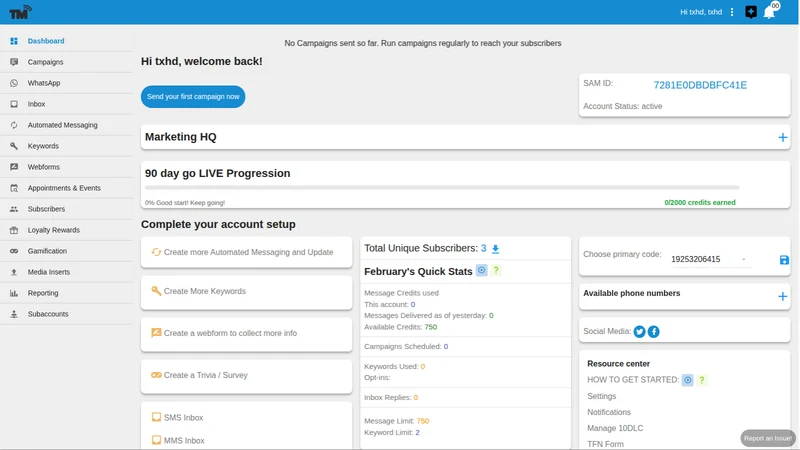Viewport: 800px width, 450px height.
Task: Play the How To Get Started video
Action: 687,380
